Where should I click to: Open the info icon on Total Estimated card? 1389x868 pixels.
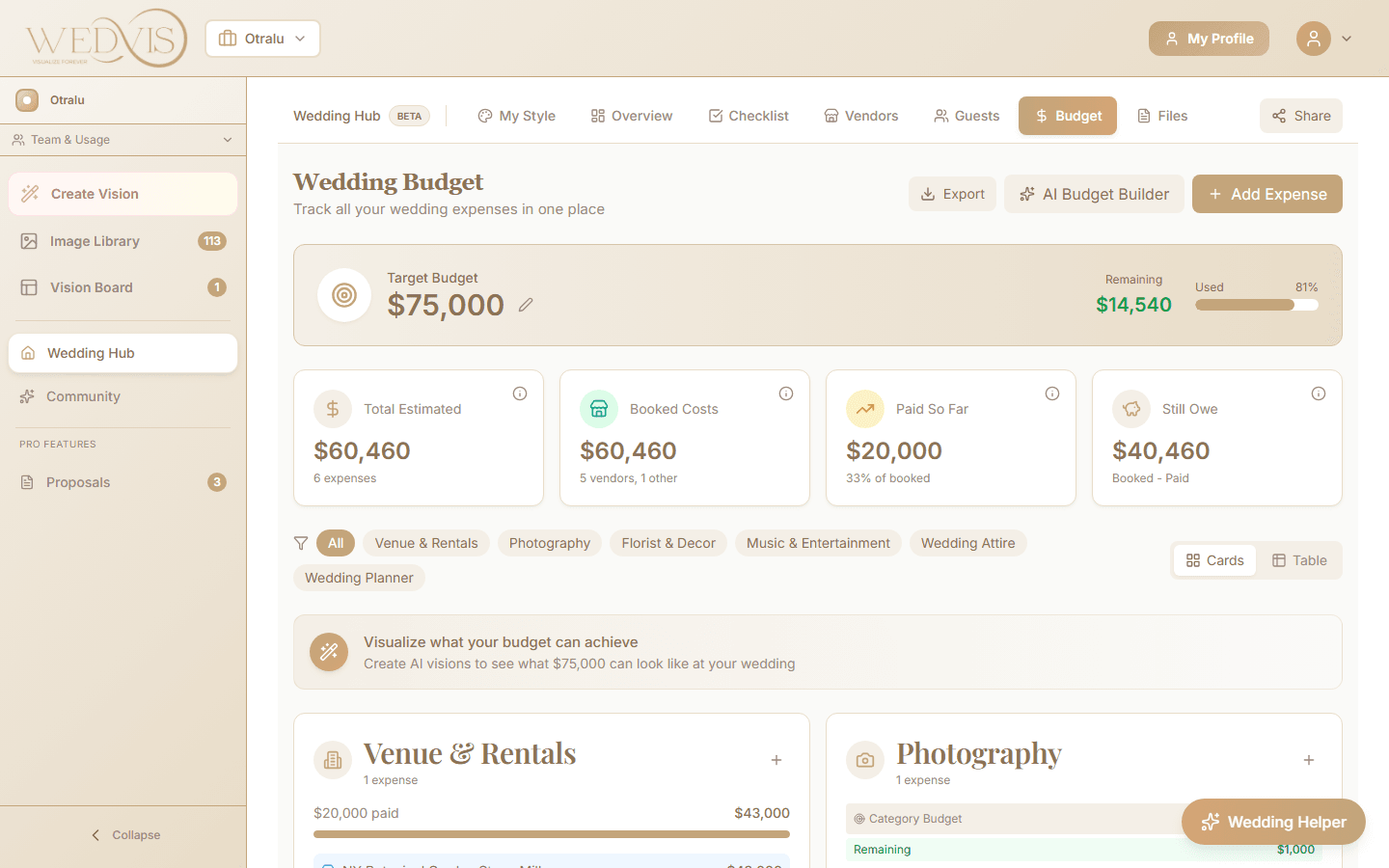point(519,393)
